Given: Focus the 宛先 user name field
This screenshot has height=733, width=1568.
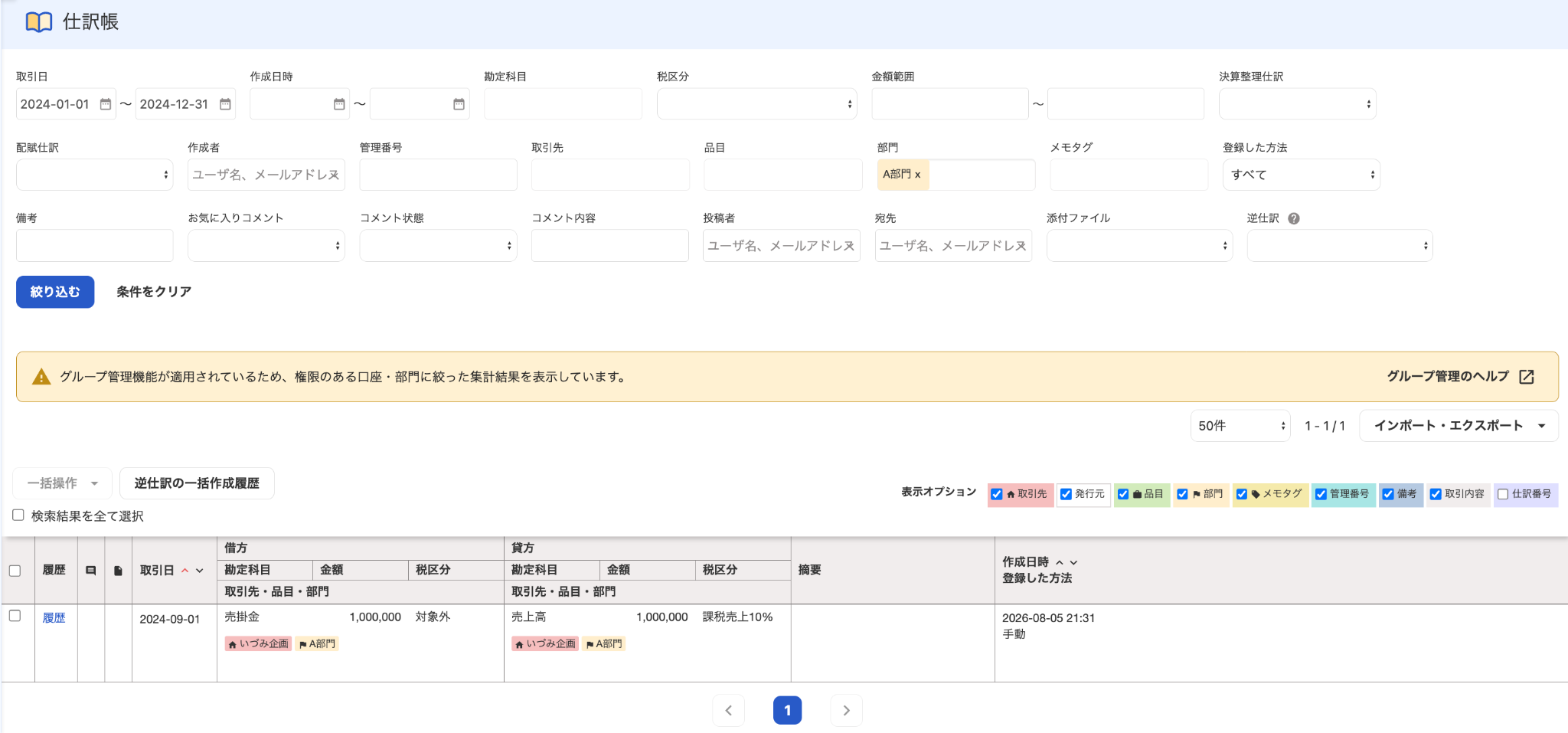Looking at the screenshot, I should (953, 246).
